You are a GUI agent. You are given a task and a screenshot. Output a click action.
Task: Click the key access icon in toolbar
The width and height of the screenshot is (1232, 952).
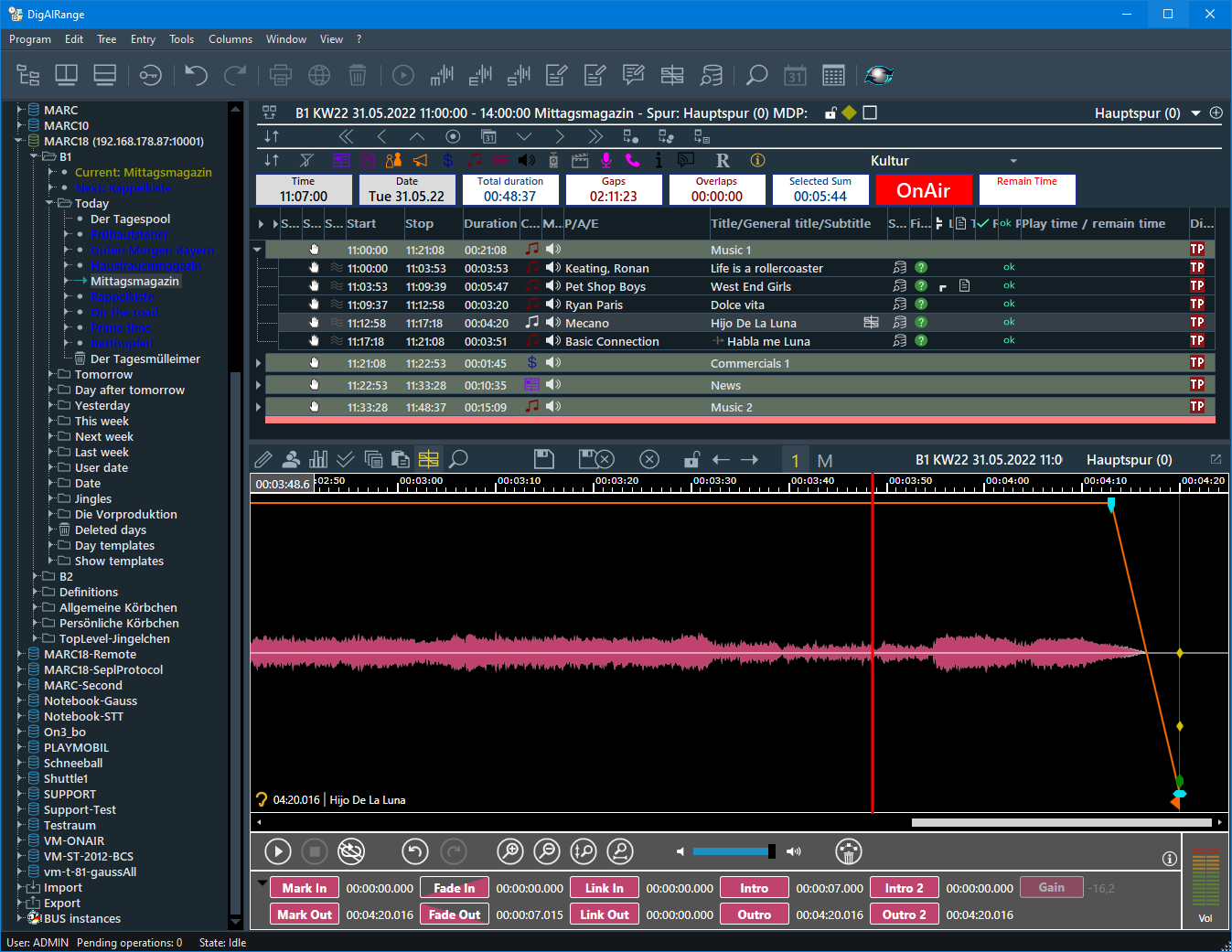click(x=150, y=75)
